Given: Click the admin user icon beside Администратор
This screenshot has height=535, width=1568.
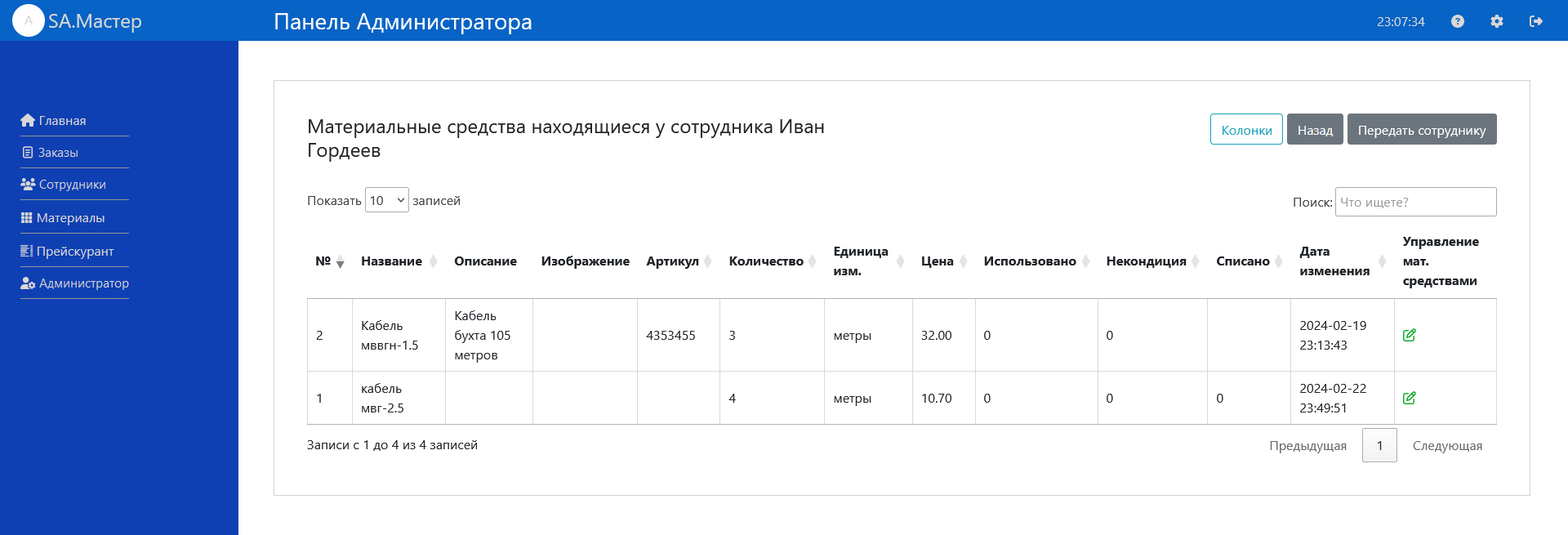Looking at the screenshot, I should coord(28,283).
